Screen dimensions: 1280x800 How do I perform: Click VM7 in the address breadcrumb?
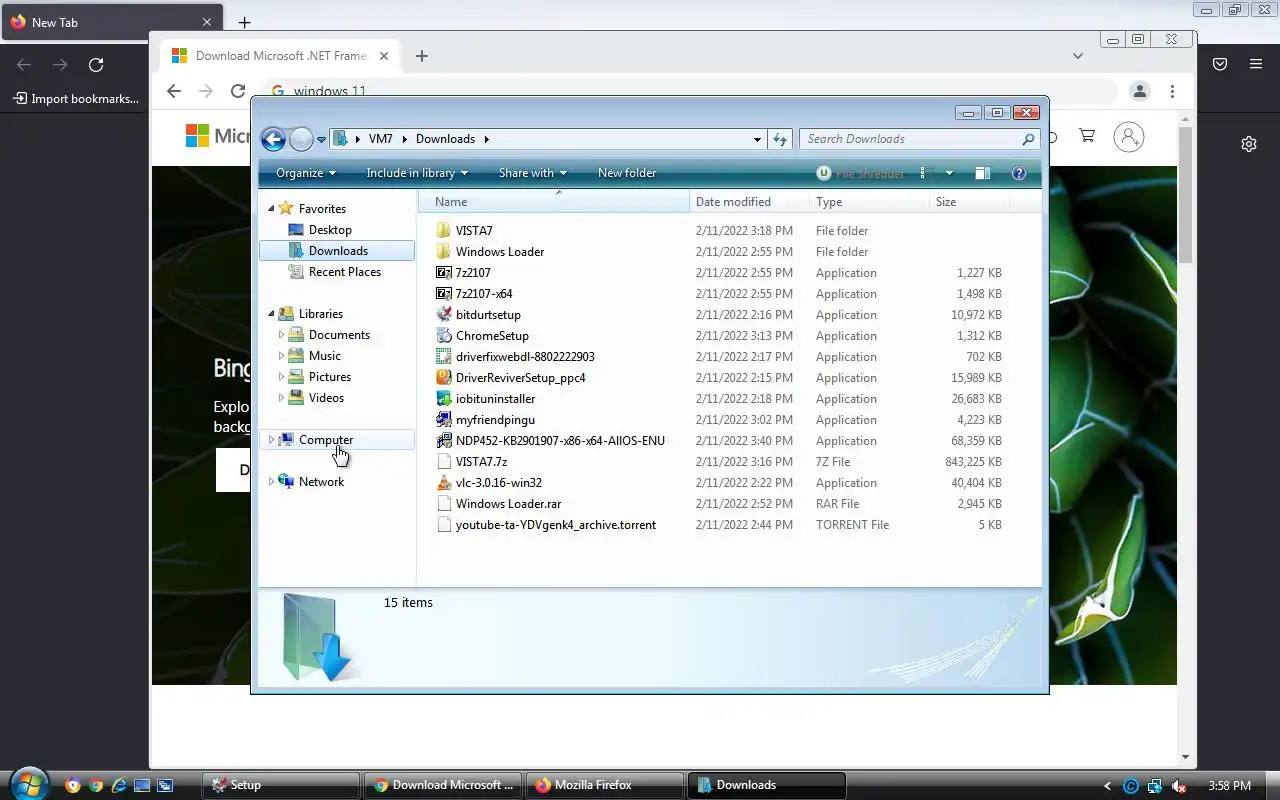tap(380, 139)
